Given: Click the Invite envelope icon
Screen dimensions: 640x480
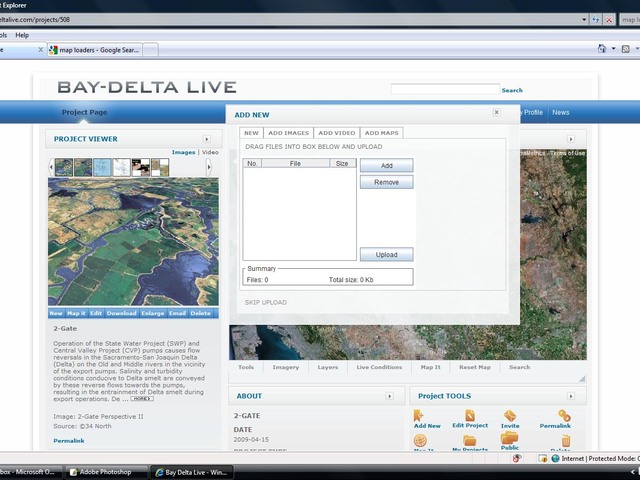Looking at the screenshot, I should pos(510,416).
